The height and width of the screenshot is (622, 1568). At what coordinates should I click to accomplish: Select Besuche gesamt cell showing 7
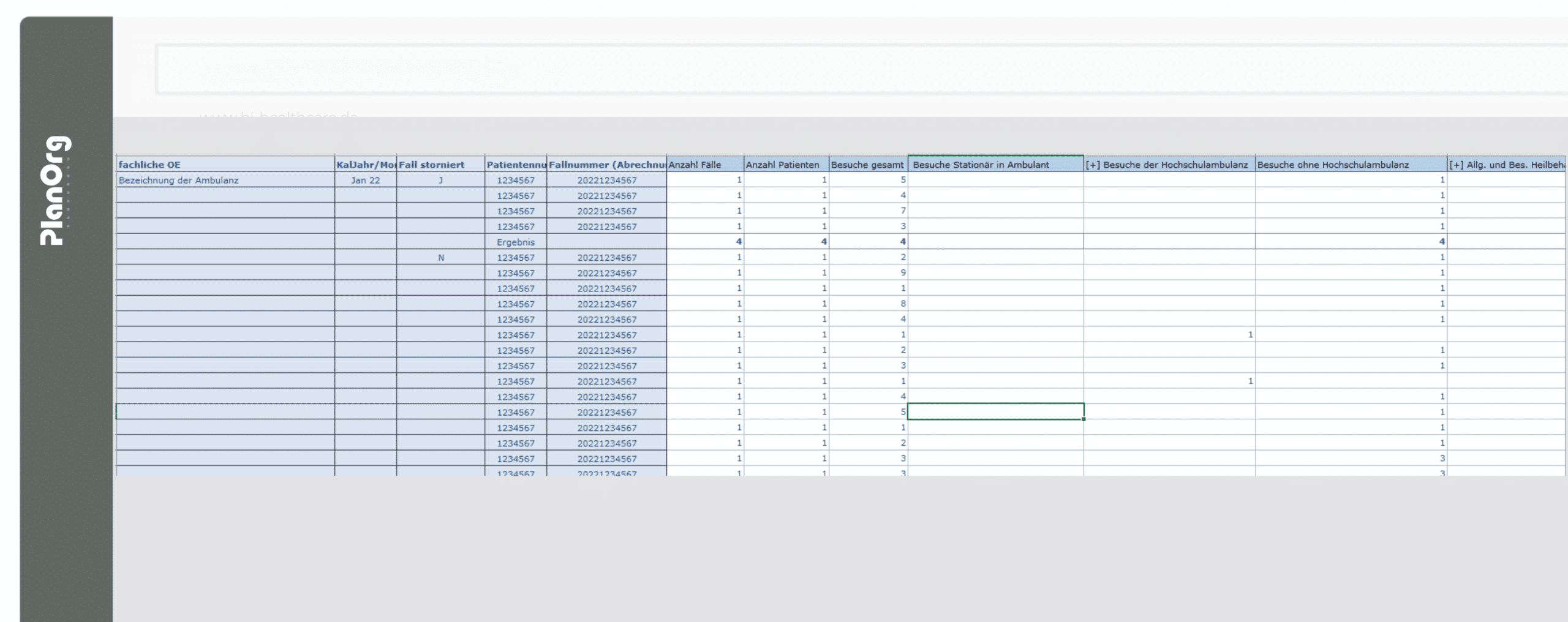point(868,211)
